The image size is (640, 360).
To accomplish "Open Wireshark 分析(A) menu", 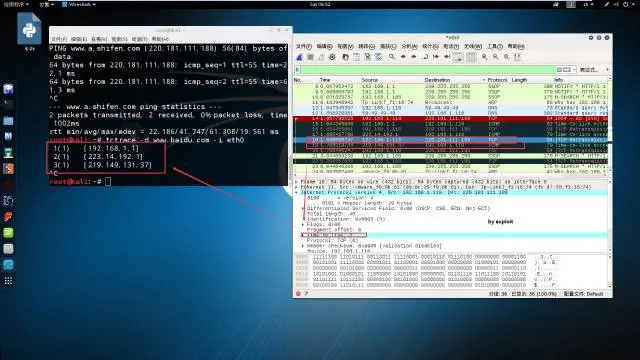I will pyautogui.click(x=409, y=47).
